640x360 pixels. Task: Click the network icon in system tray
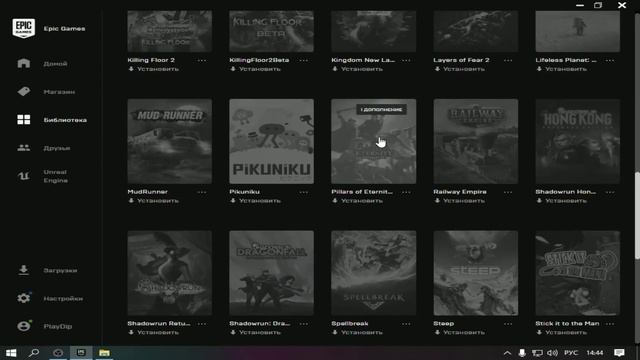coord(537,353)
